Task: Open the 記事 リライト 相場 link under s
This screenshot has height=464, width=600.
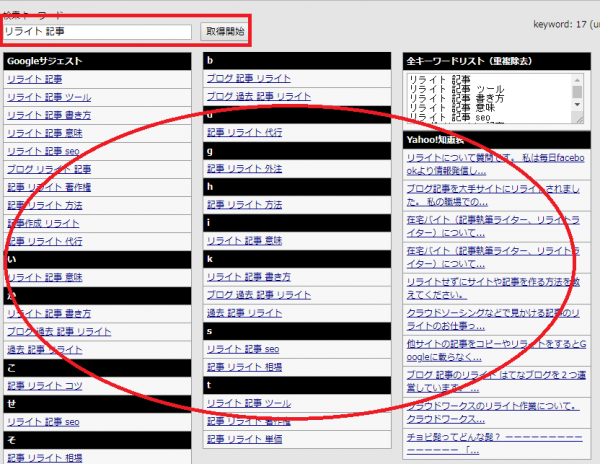Action: 244,366
